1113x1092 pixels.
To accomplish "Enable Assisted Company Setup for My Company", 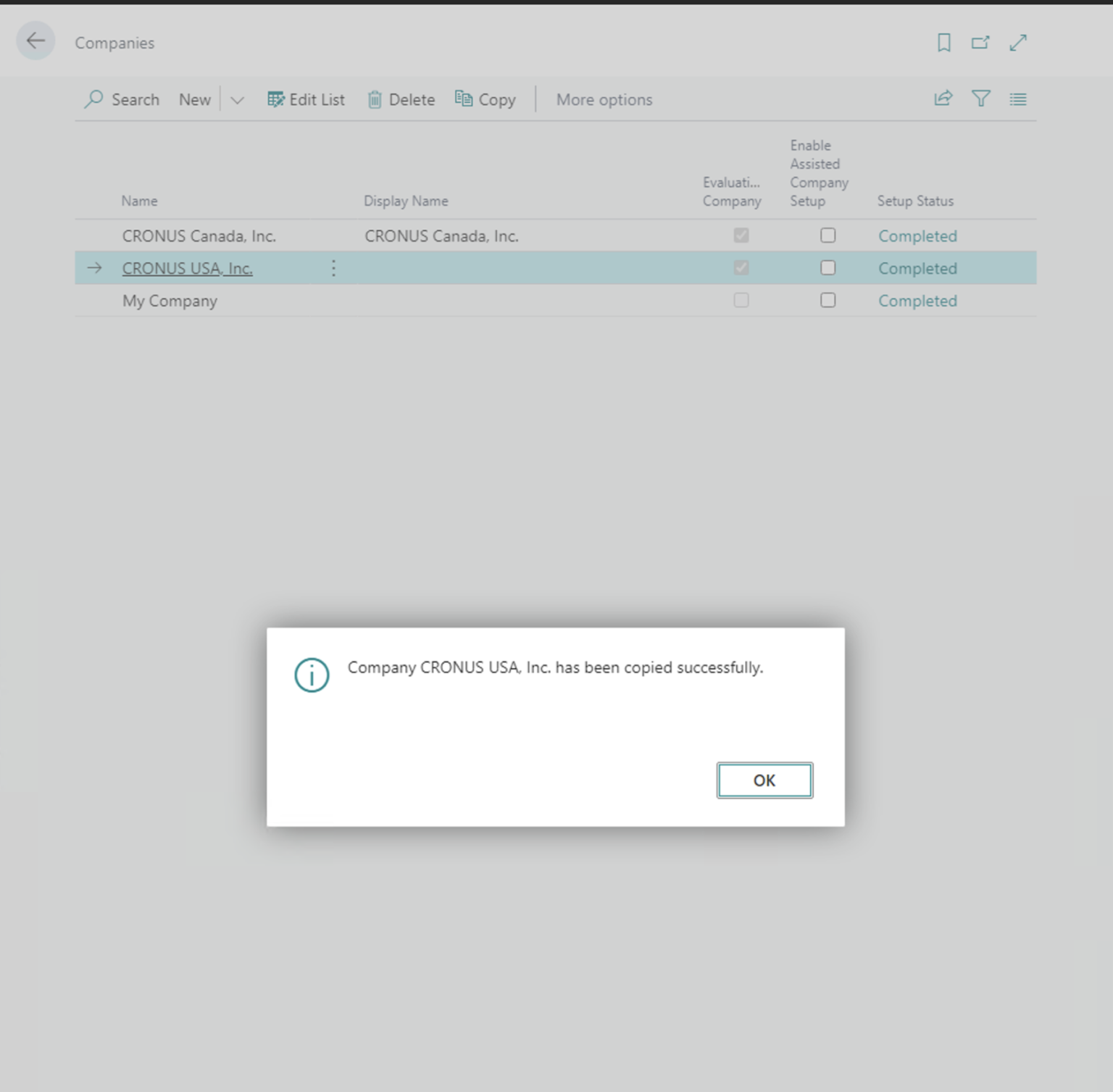I will [x=828, y=300].
